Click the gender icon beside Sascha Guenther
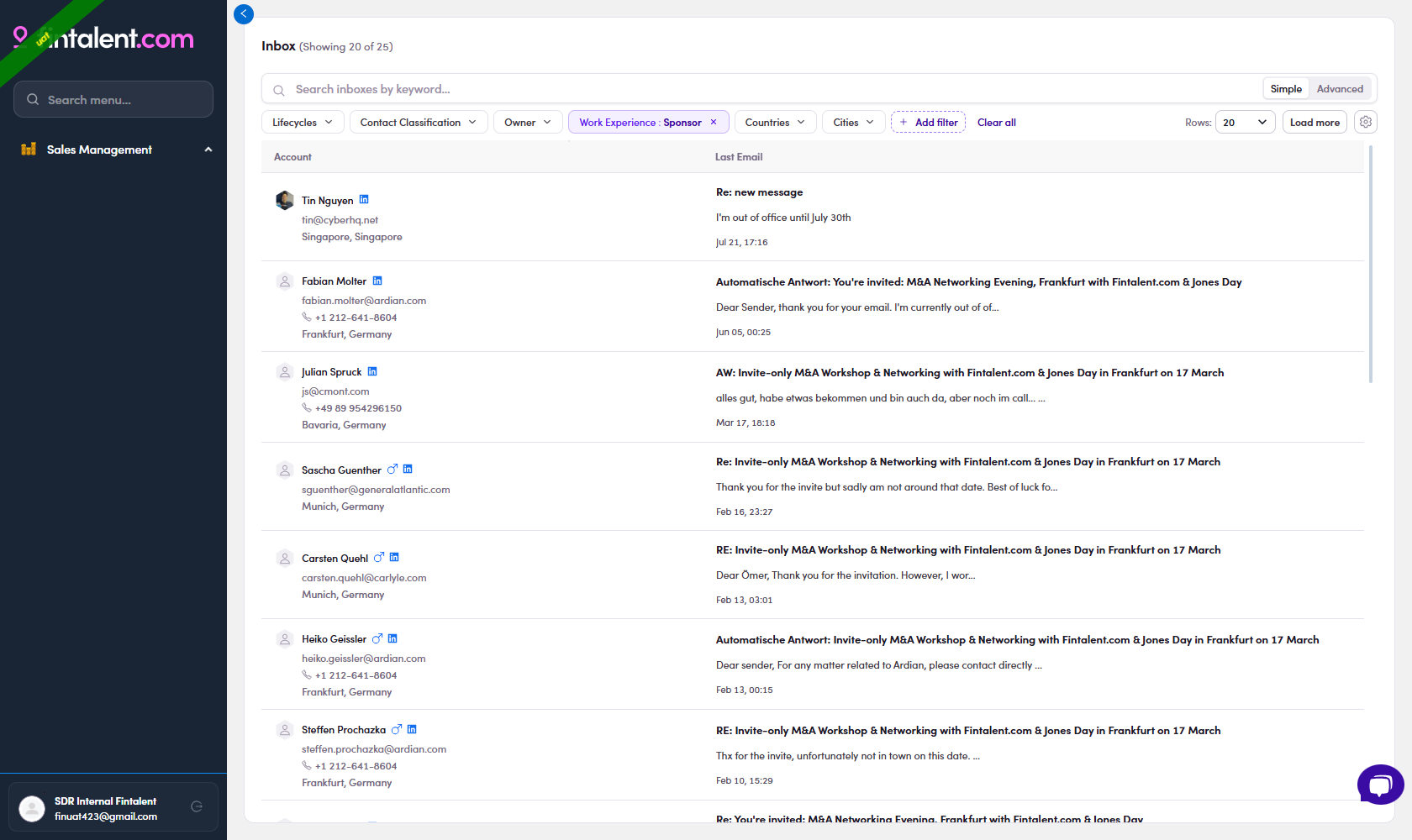The width and height of the screenshot is (1412, 840). (393, 470)
